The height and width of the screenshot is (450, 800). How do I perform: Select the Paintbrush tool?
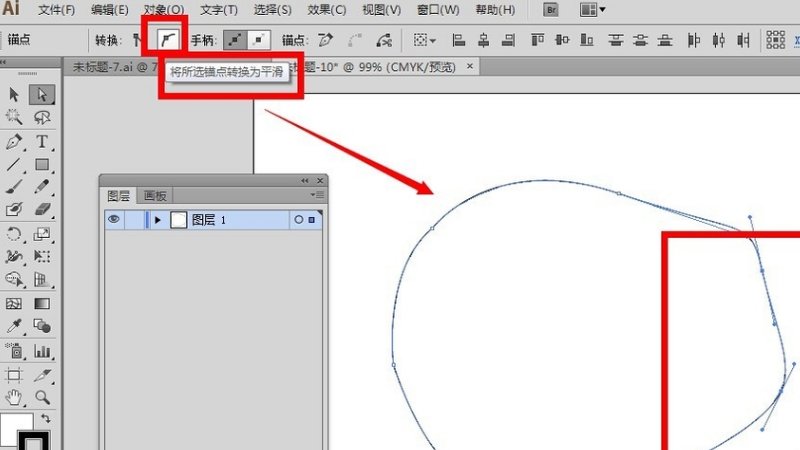tap(14, 187)
